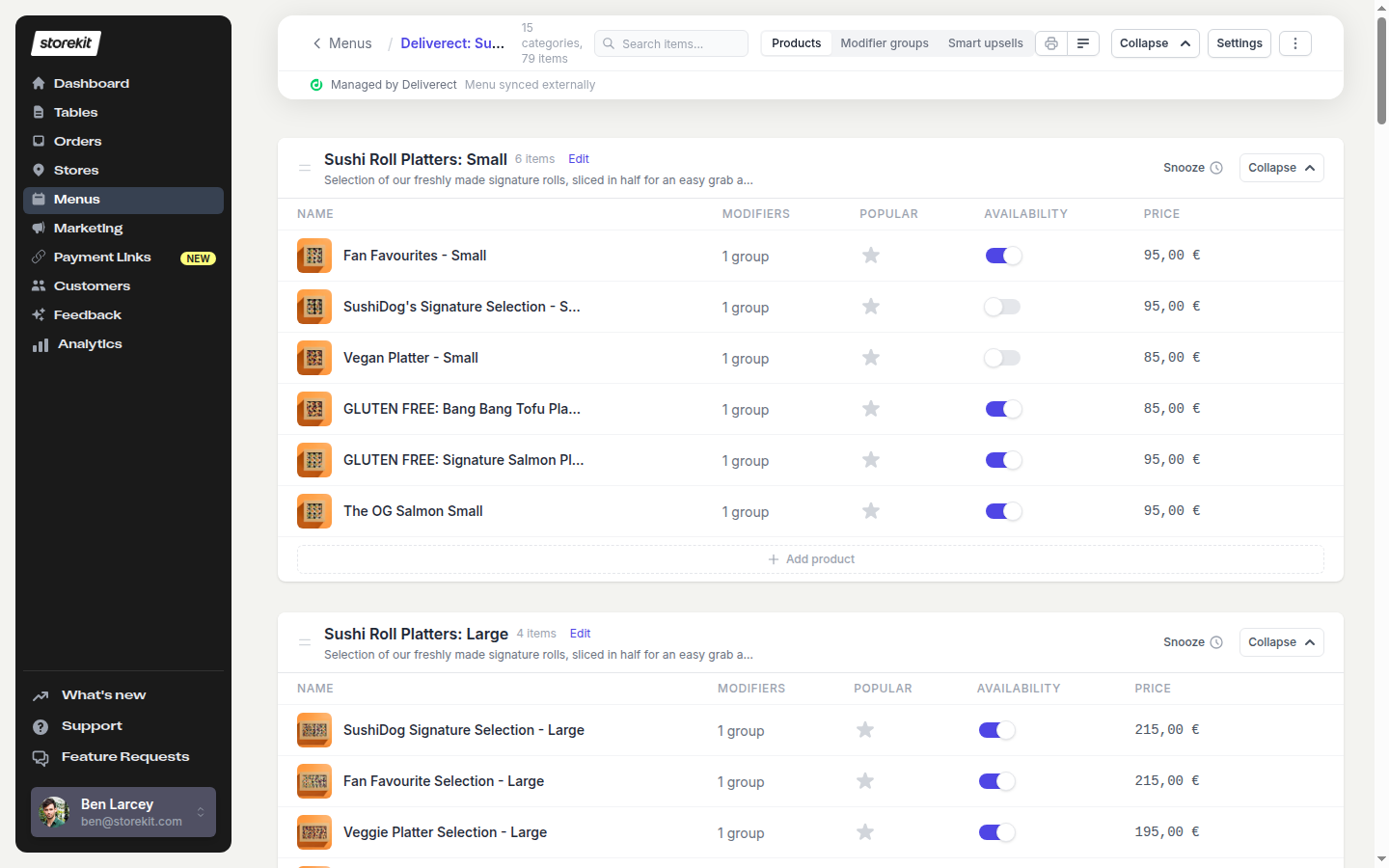Toggle availability for Bang Bang Tofu platter
The height and width of the screenshot is (868, 1389).
(x=1003, y=409)
